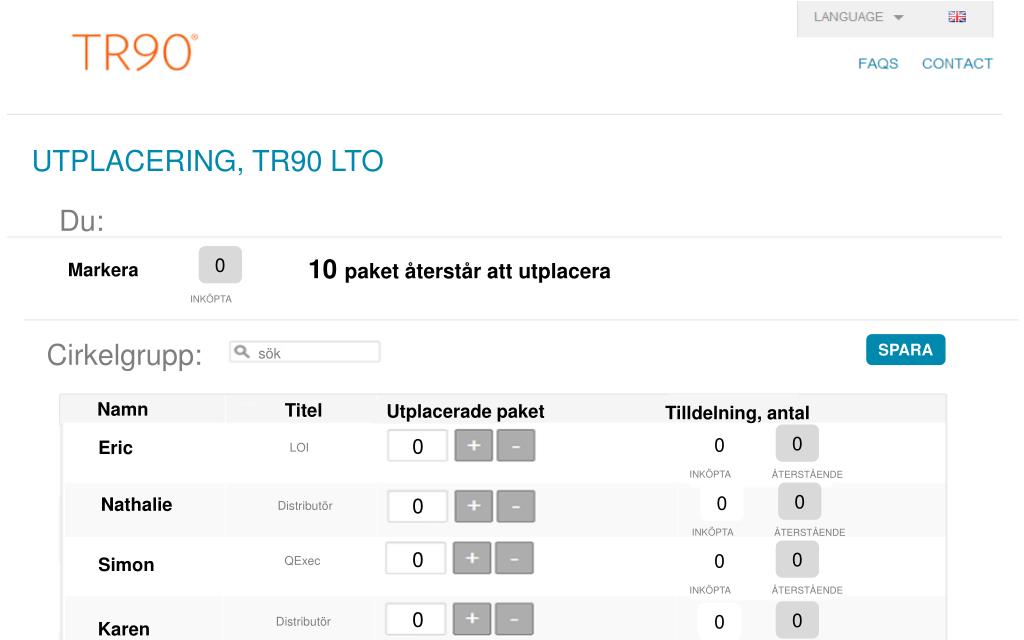
Task: Select the name Simon
Action: 126,564
